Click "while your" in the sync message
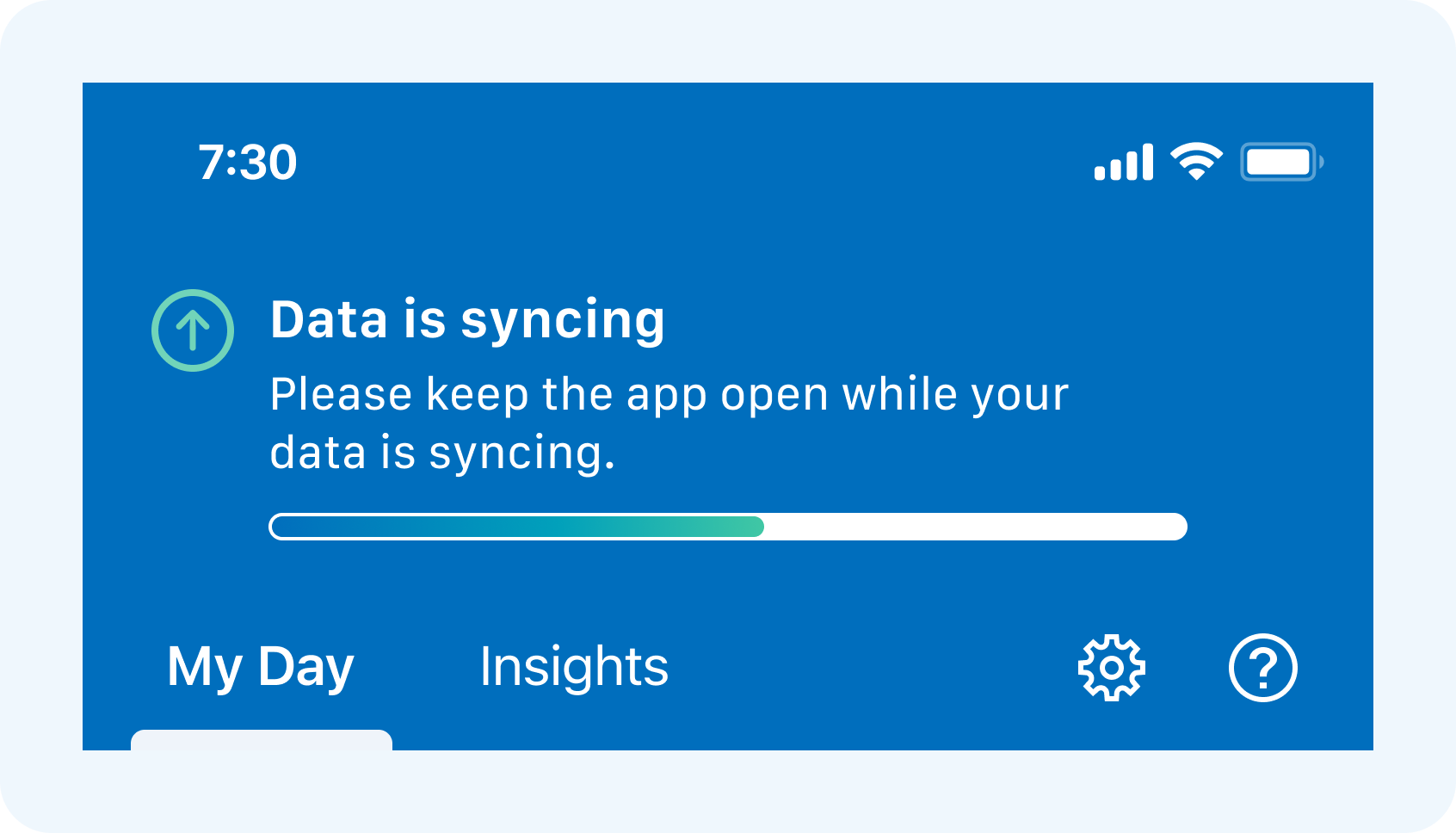Screen dimensions: 1456x833 (955, 395)
